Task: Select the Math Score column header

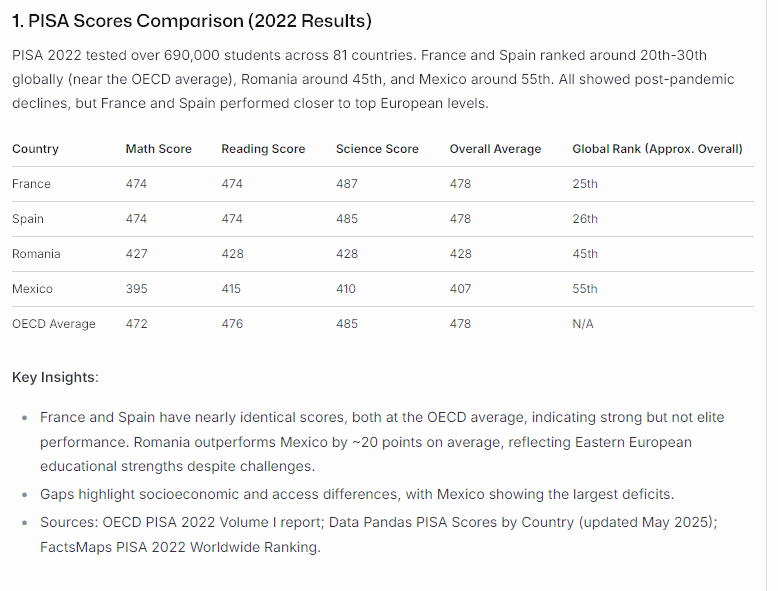Action: (x=158, y=149)
